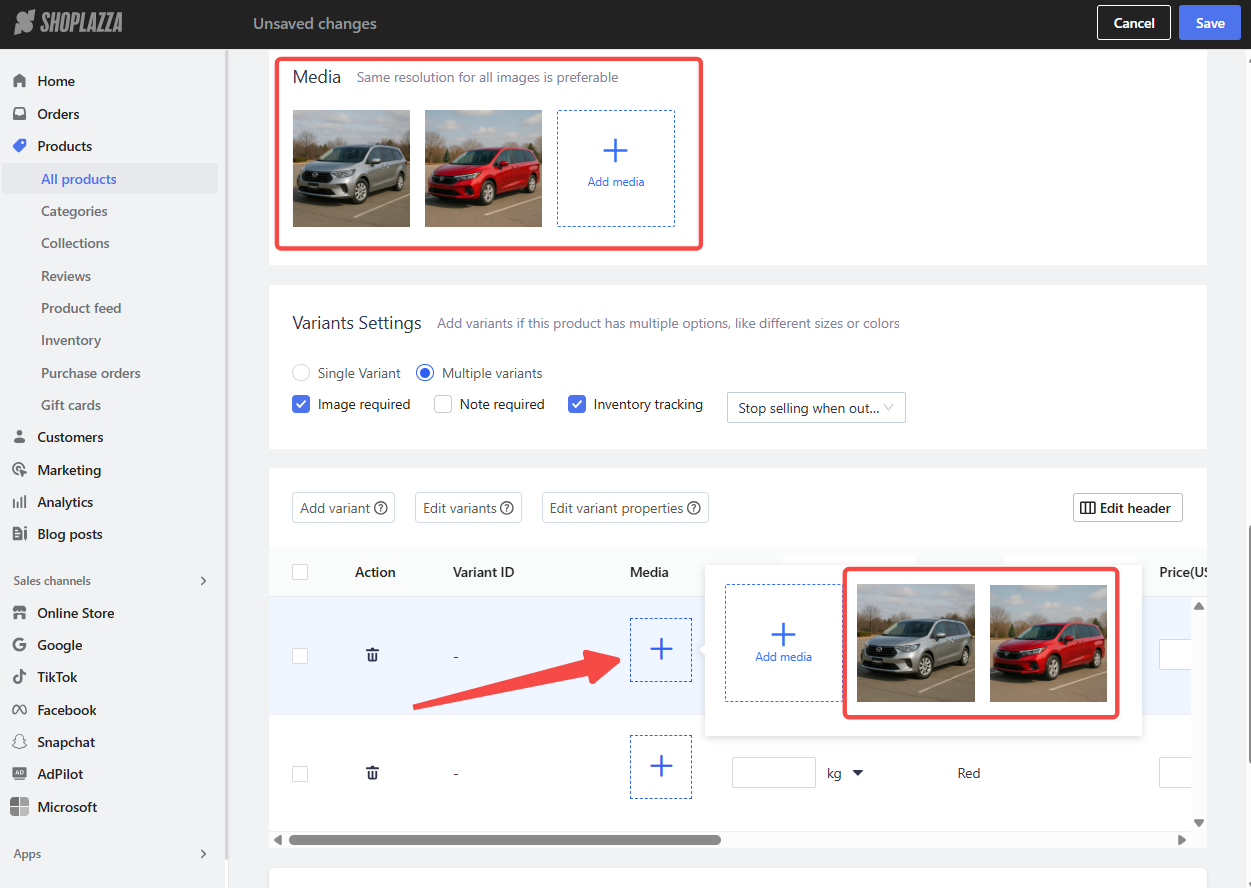Open the kg weight unit dropdown
The image size is (1251, 888).
point(845,773)
